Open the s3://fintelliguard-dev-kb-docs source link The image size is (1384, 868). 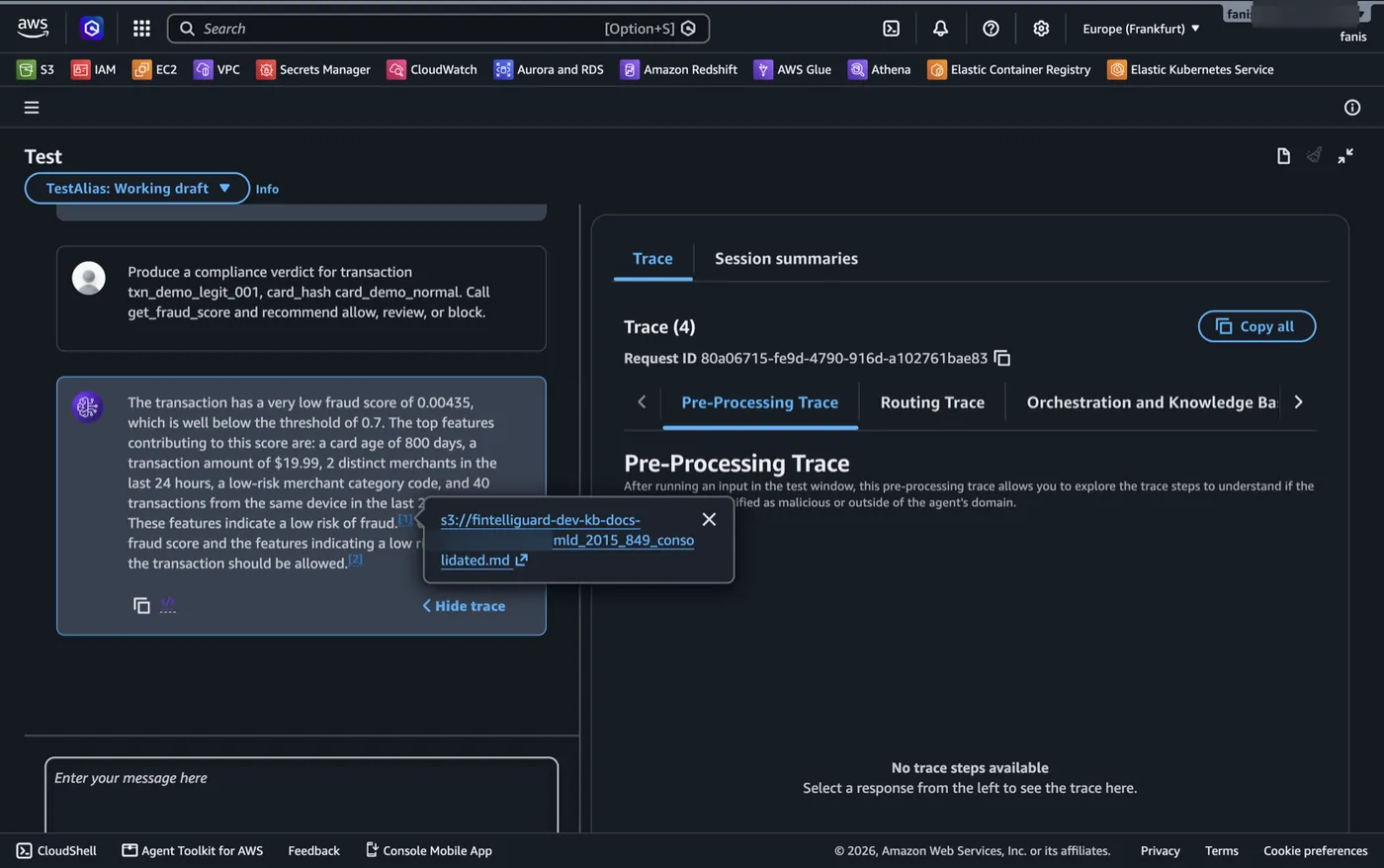tap(567, 540)
